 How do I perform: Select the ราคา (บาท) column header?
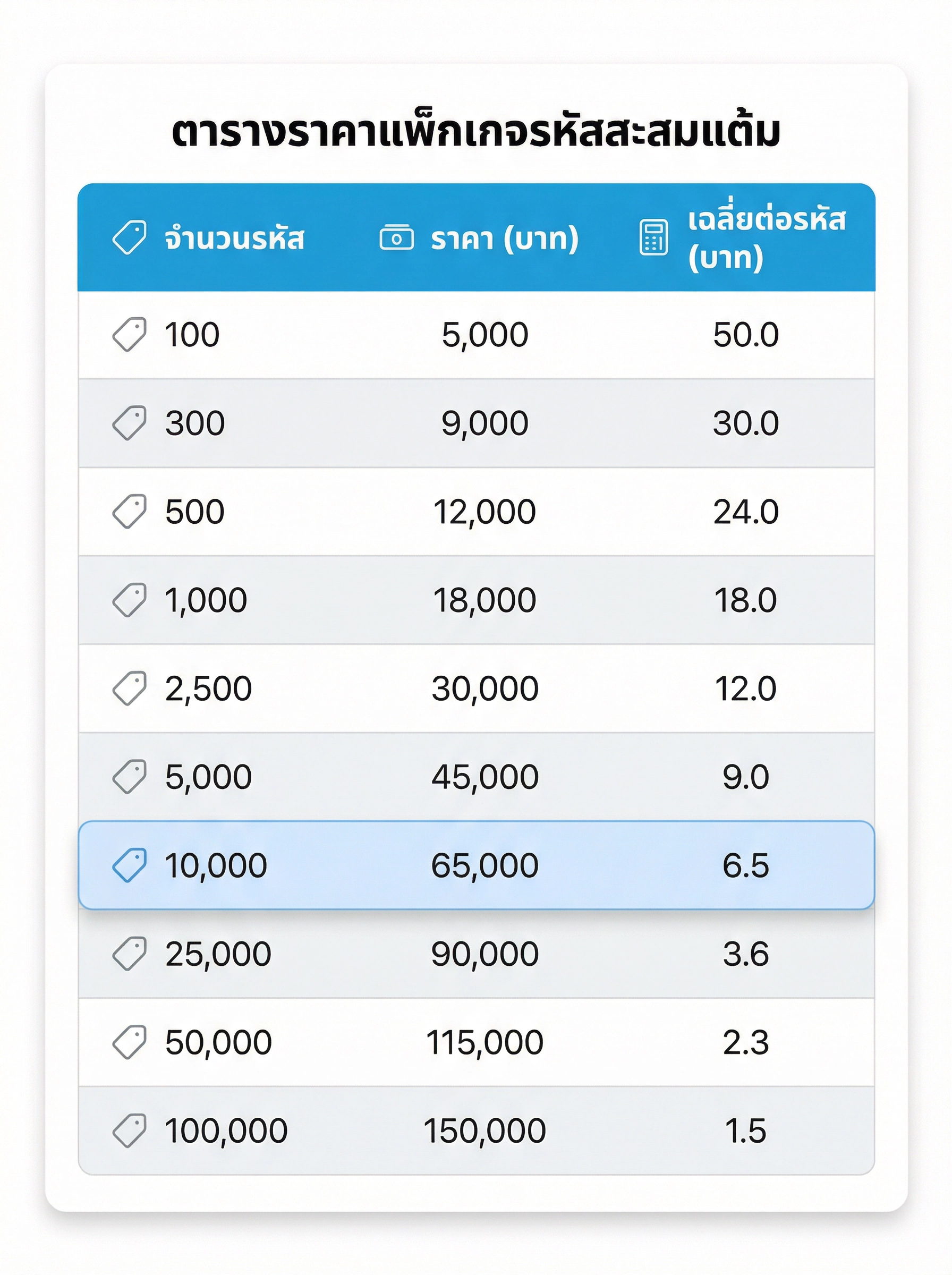[504, 238]
